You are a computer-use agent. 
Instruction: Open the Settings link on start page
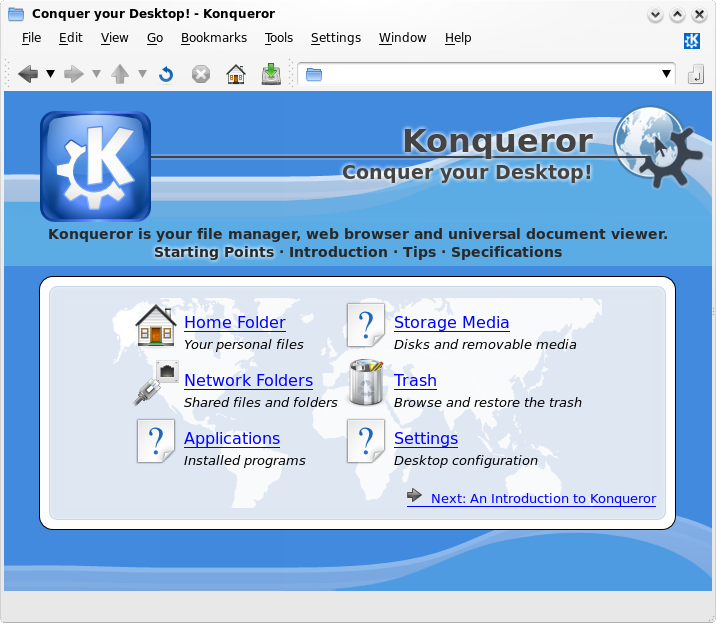point(426,438)
